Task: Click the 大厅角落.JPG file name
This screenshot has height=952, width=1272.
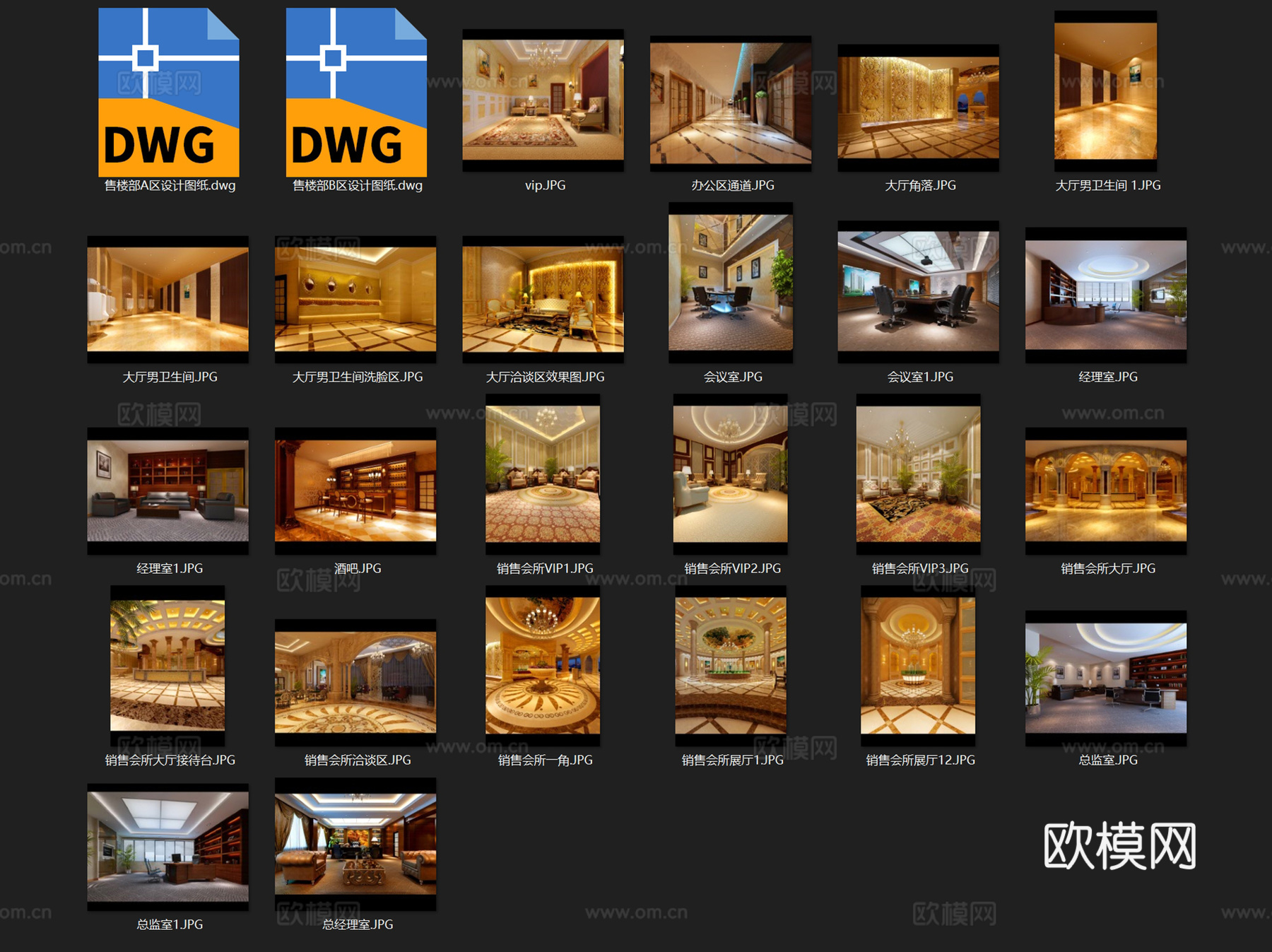Action: coord(920,186)
